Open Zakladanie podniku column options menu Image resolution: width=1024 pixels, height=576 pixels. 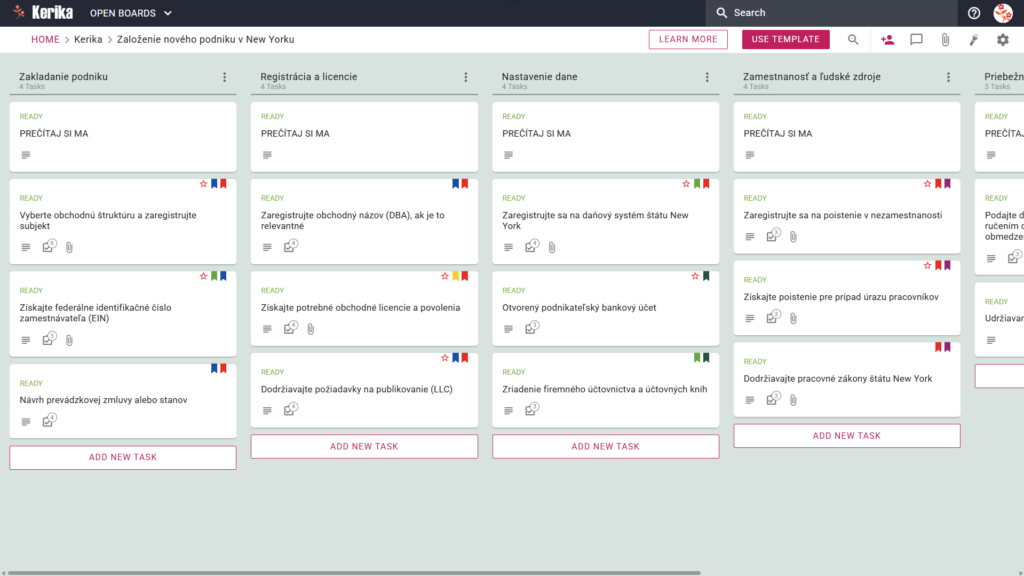pyautogui.click(x=225, y=77)
